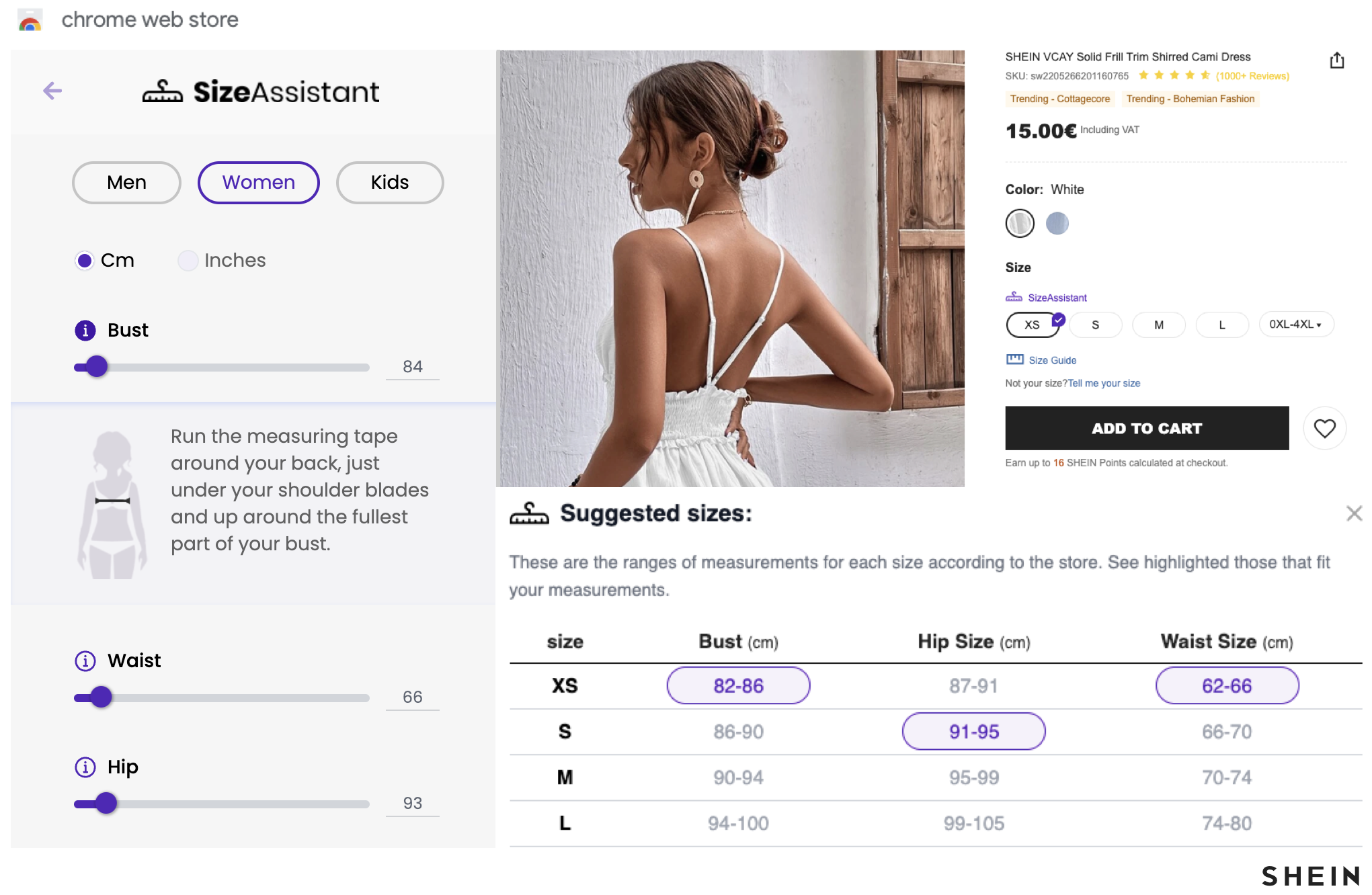Viewport: 1372px width, 895px height.
Task: Click Tell me your size link
Action: pos(1101,384)
